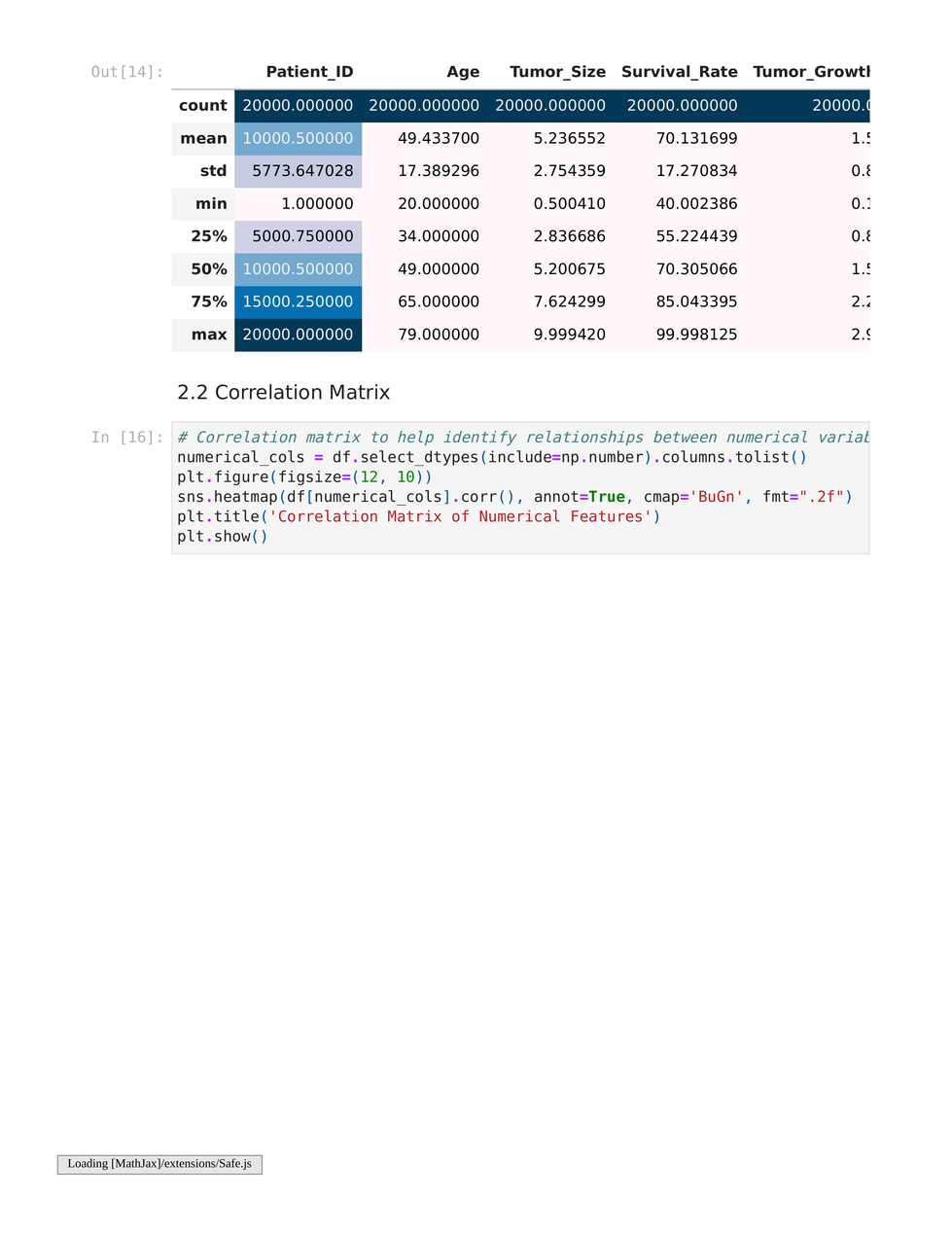
Task: Click Tumor_Size max value 9.999420
Action: (x=569, y=335)
